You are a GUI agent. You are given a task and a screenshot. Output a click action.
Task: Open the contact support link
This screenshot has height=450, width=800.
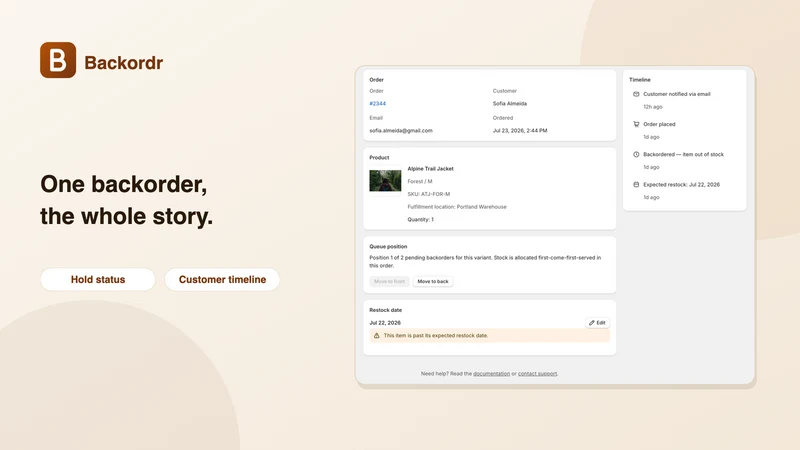[x=537, y=373]
